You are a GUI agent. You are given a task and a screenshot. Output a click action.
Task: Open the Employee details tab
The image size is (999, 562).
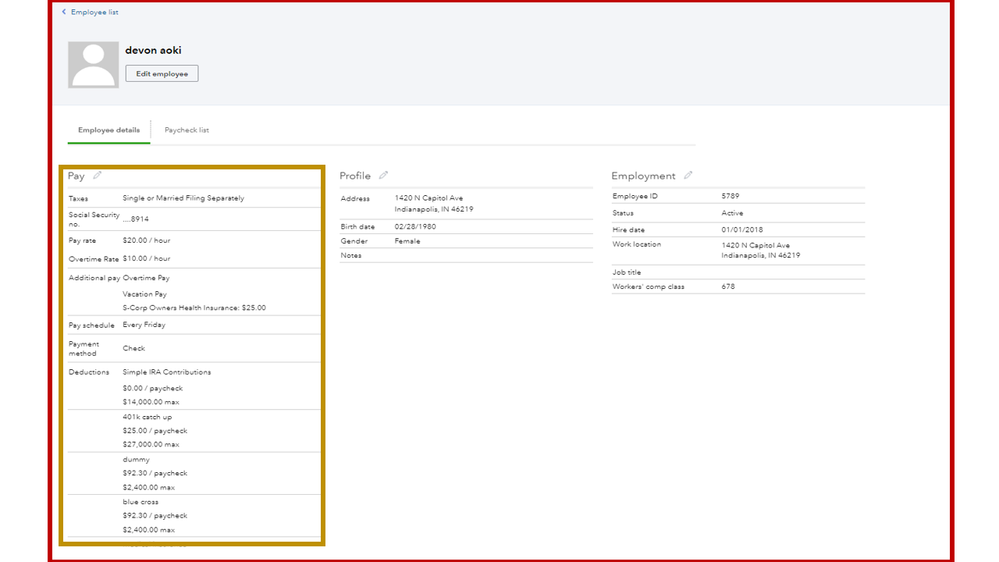(109, 130)
